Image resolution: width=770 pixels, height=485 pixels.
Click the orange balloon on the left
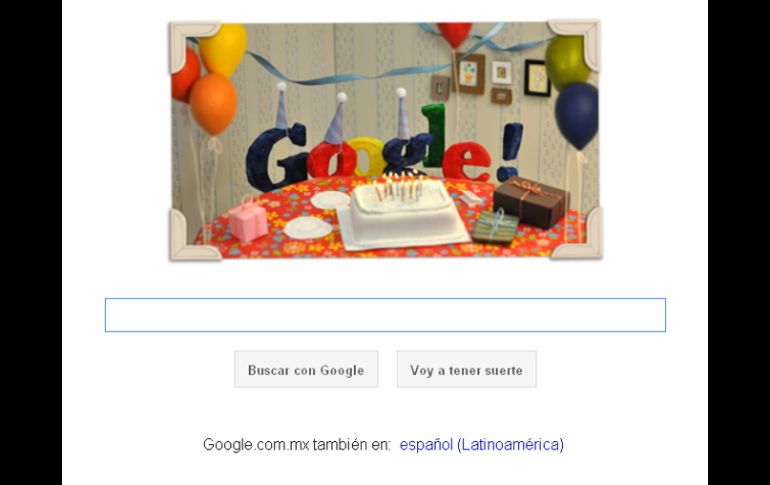tap(213, 104)
